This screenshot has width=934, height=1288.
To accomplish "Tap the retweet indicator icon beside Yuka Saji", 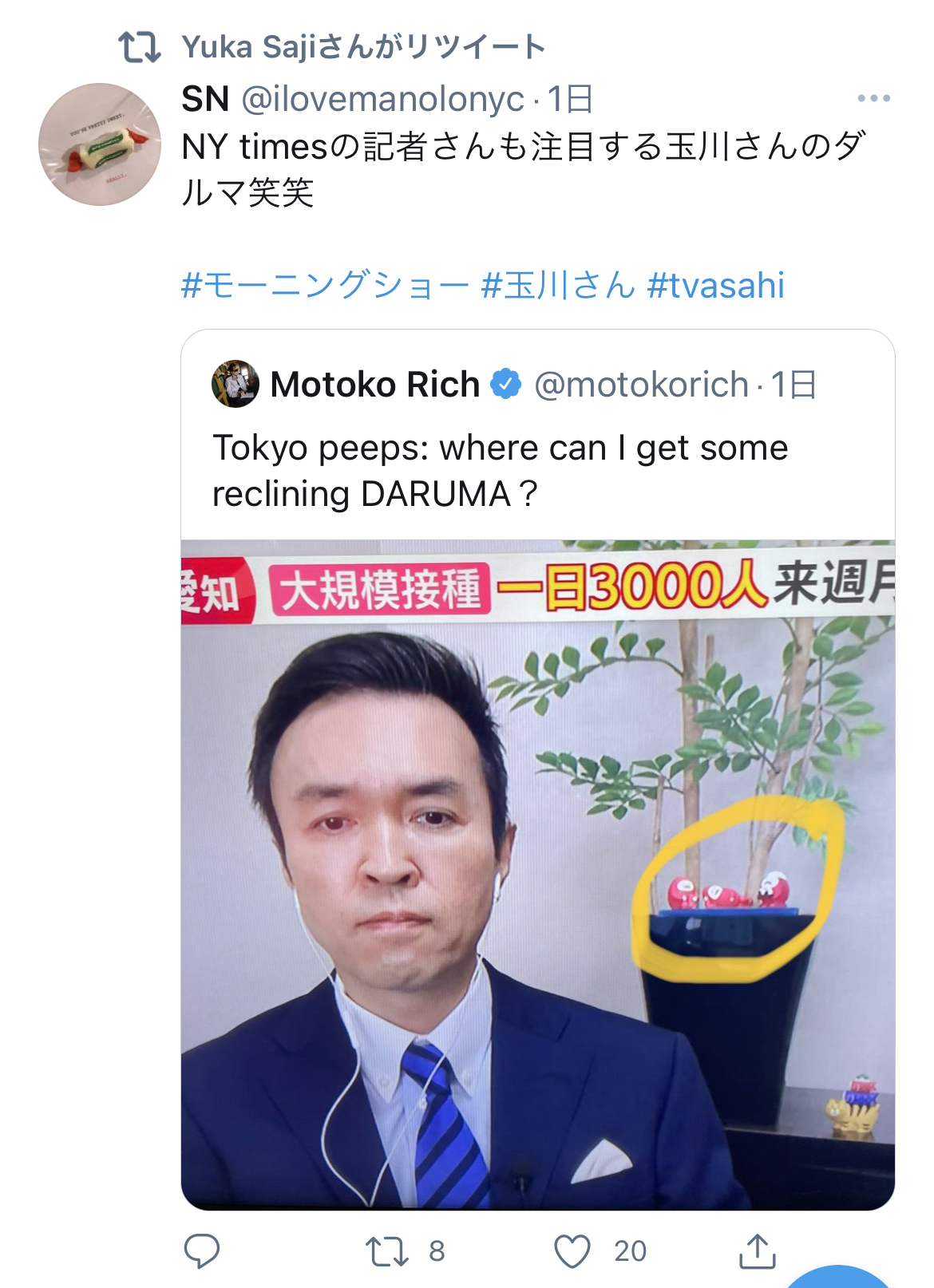I will coord(139,47).
